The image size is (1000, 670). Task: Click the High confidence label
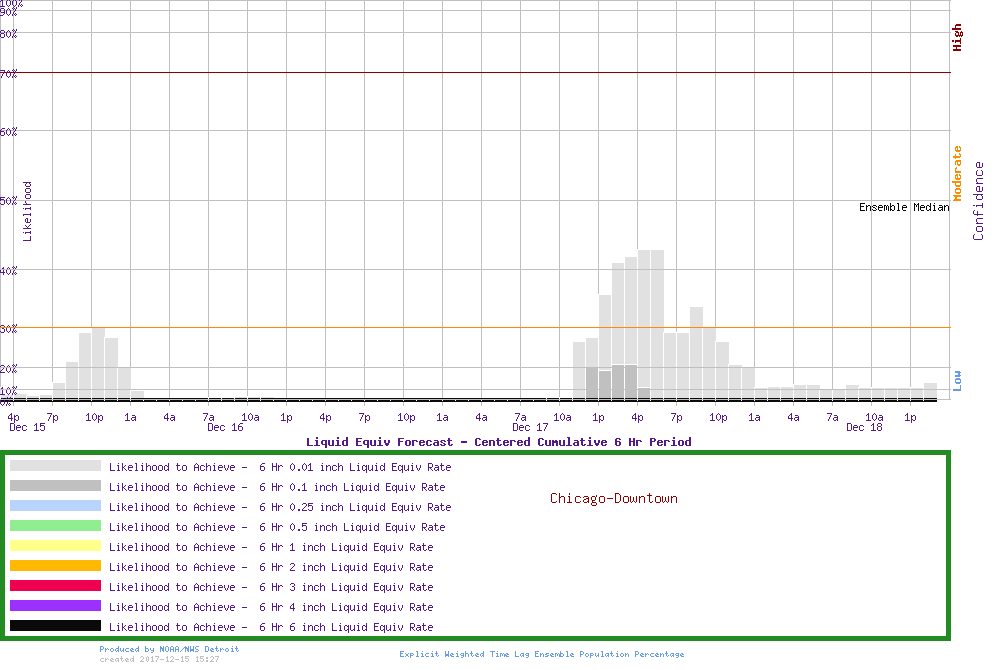(957, 38)
